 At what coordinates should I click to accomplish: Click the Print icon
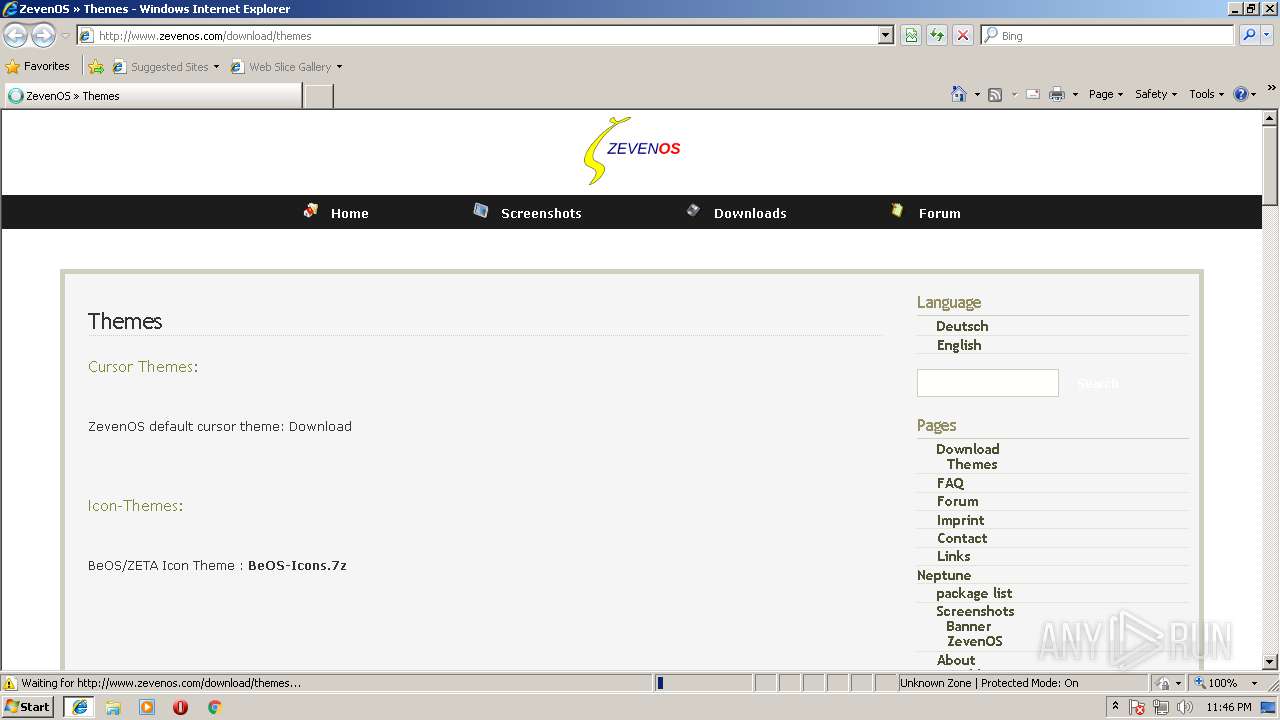coord(1057,94)
